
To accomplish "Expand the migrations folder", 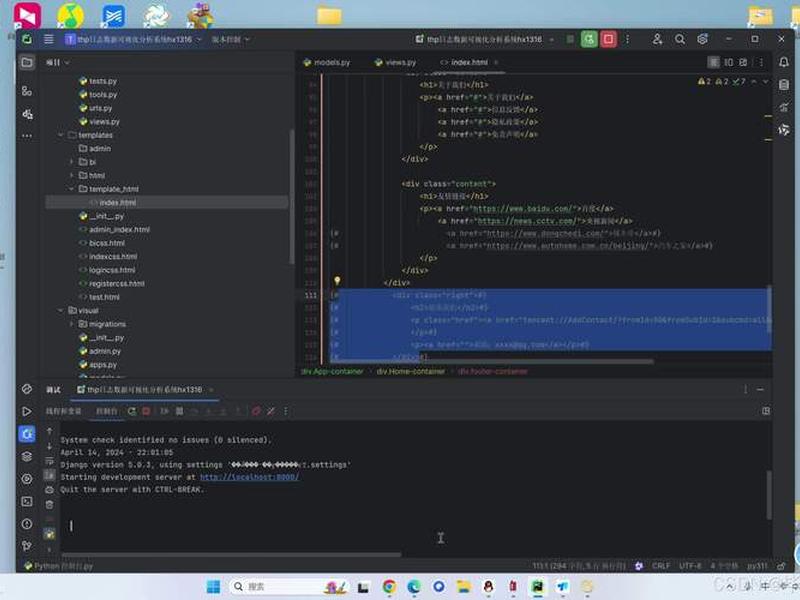I will (71, 324).
